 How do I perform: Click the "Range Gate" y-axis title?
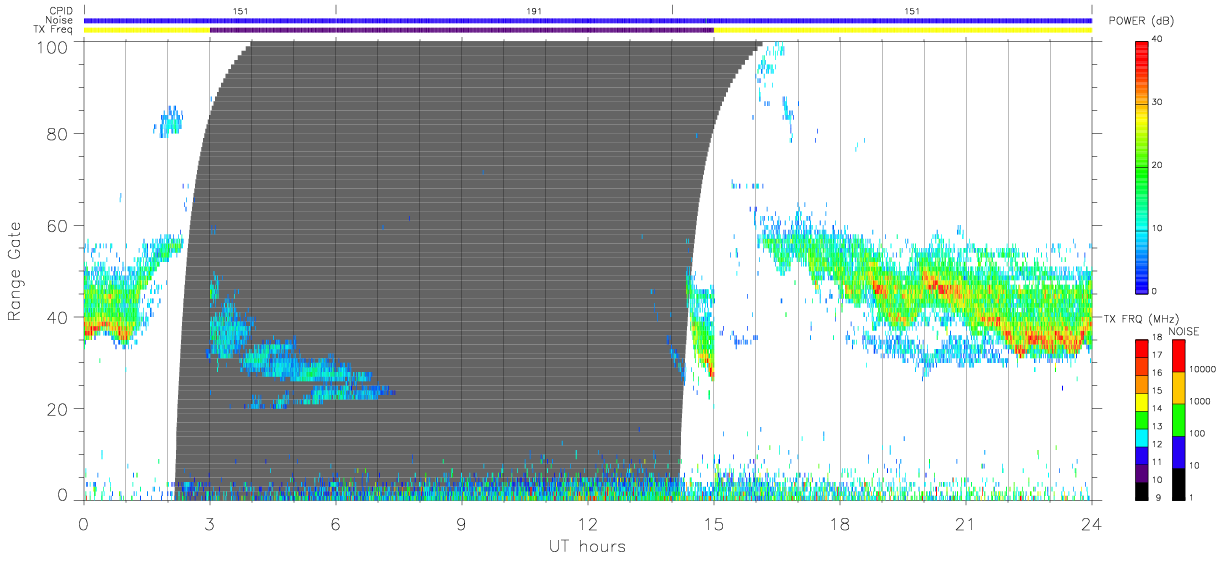click(x=15, y=272)
